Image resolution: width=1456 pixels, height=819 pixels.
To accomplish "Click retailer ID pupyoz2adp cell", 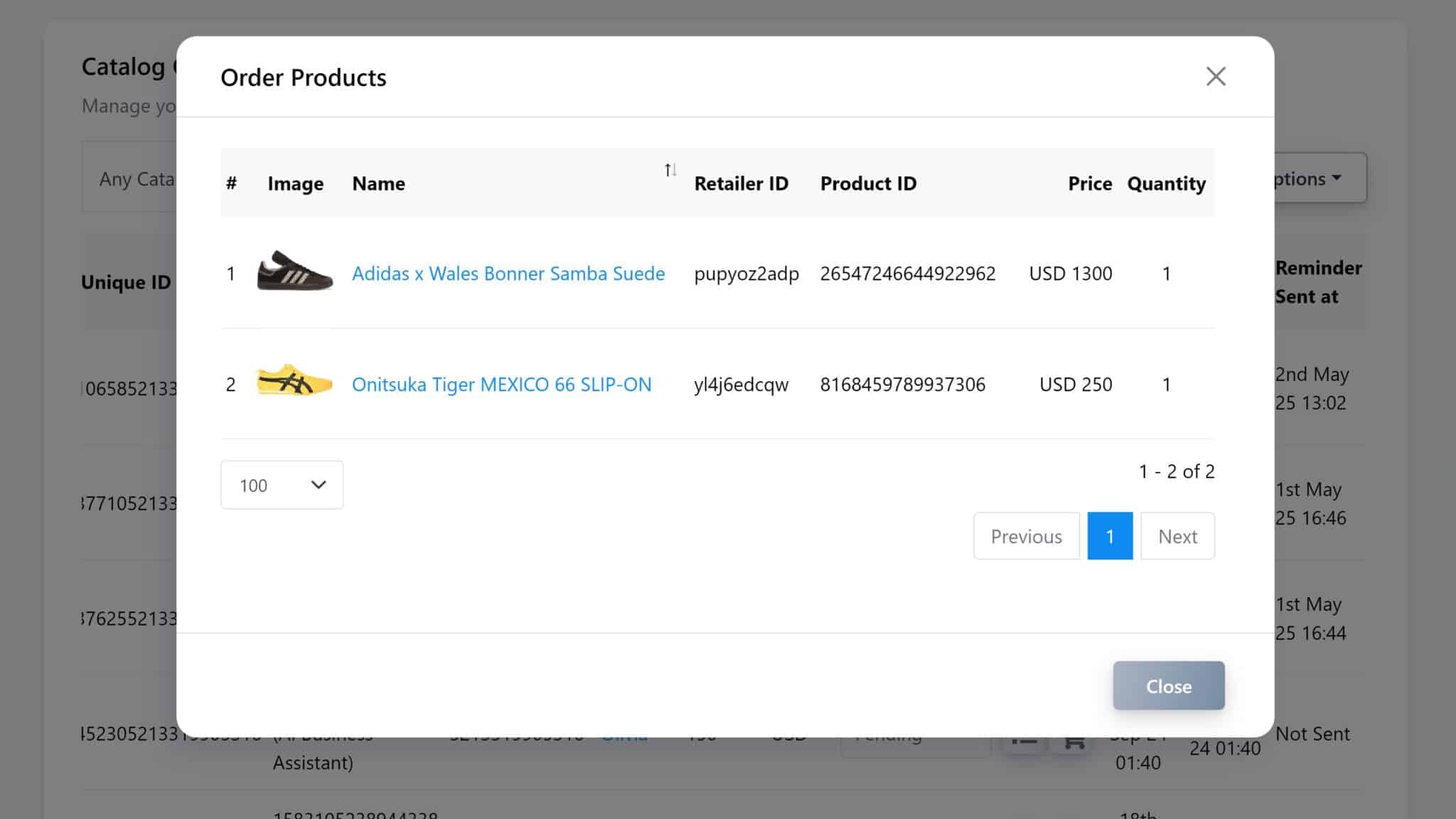I will pos(746,274).
